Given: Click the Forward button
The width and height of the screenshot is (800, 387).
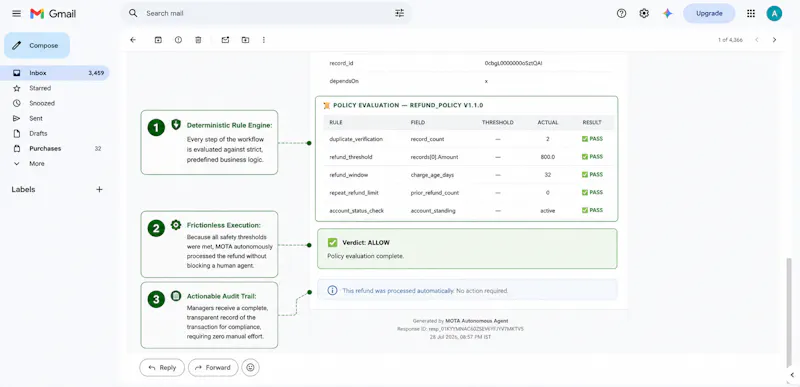Looking at the screenshot, I should [x=213, y=367].
